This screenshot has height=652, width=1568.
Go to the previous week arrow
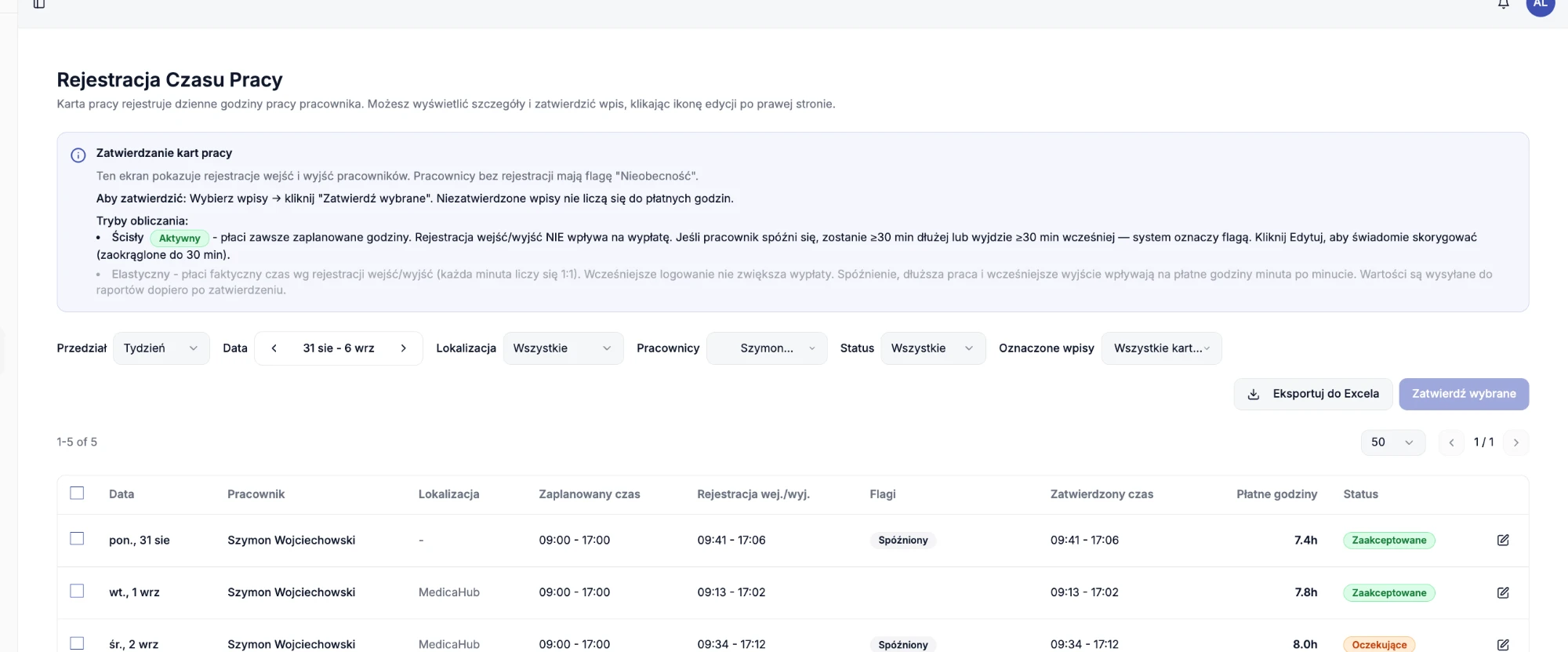274,348
